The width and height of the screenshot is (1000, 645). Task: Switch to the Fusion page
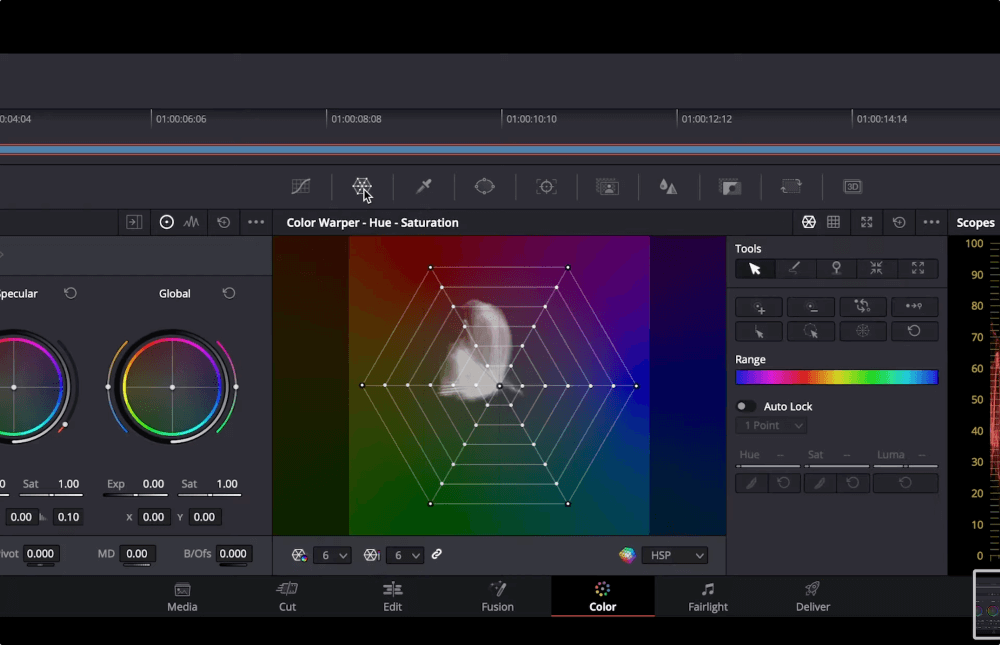(497, 597)
